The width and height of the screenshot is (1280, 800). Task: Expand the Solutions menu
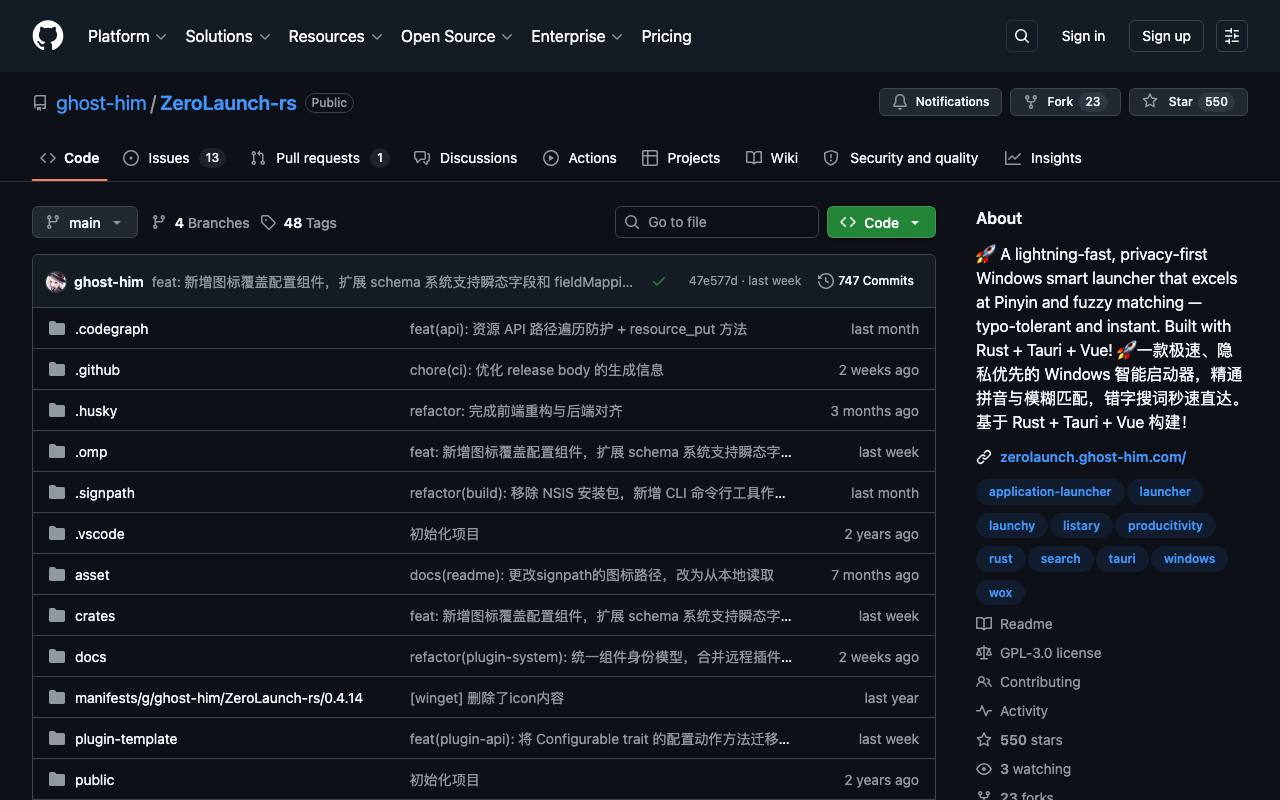pyautogui.click(x=228, y=36)
